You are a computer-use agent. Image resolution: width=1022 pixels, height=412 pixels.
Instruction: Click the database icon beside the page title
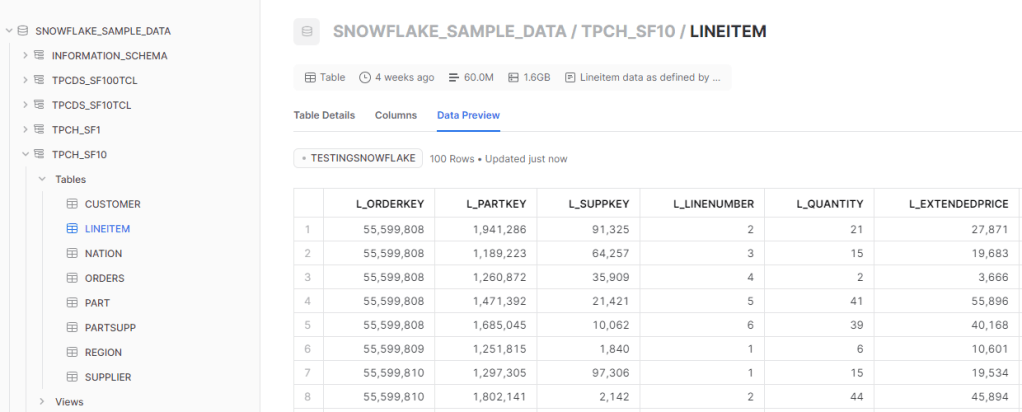(x=306, y=32)
